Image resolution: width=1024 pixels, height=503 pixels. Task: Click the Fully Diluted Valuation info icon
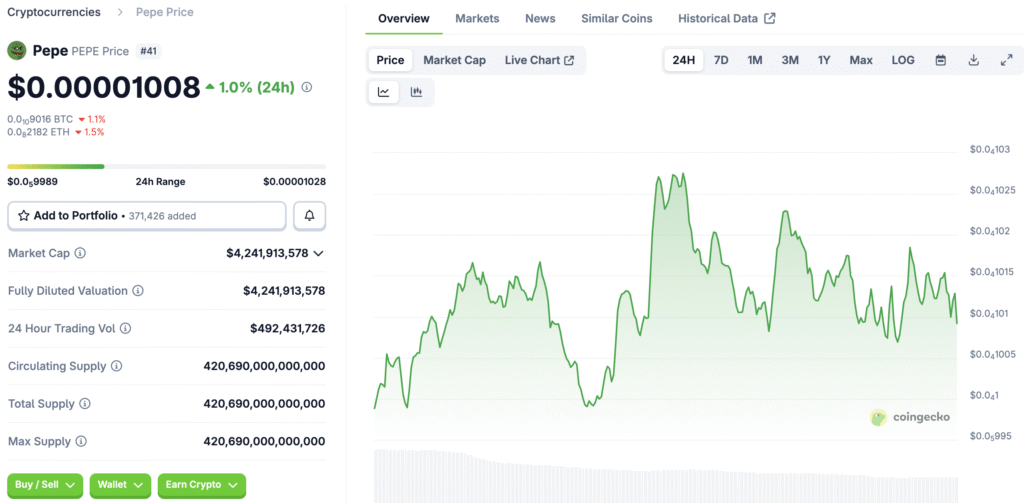(x=138, y=291)
